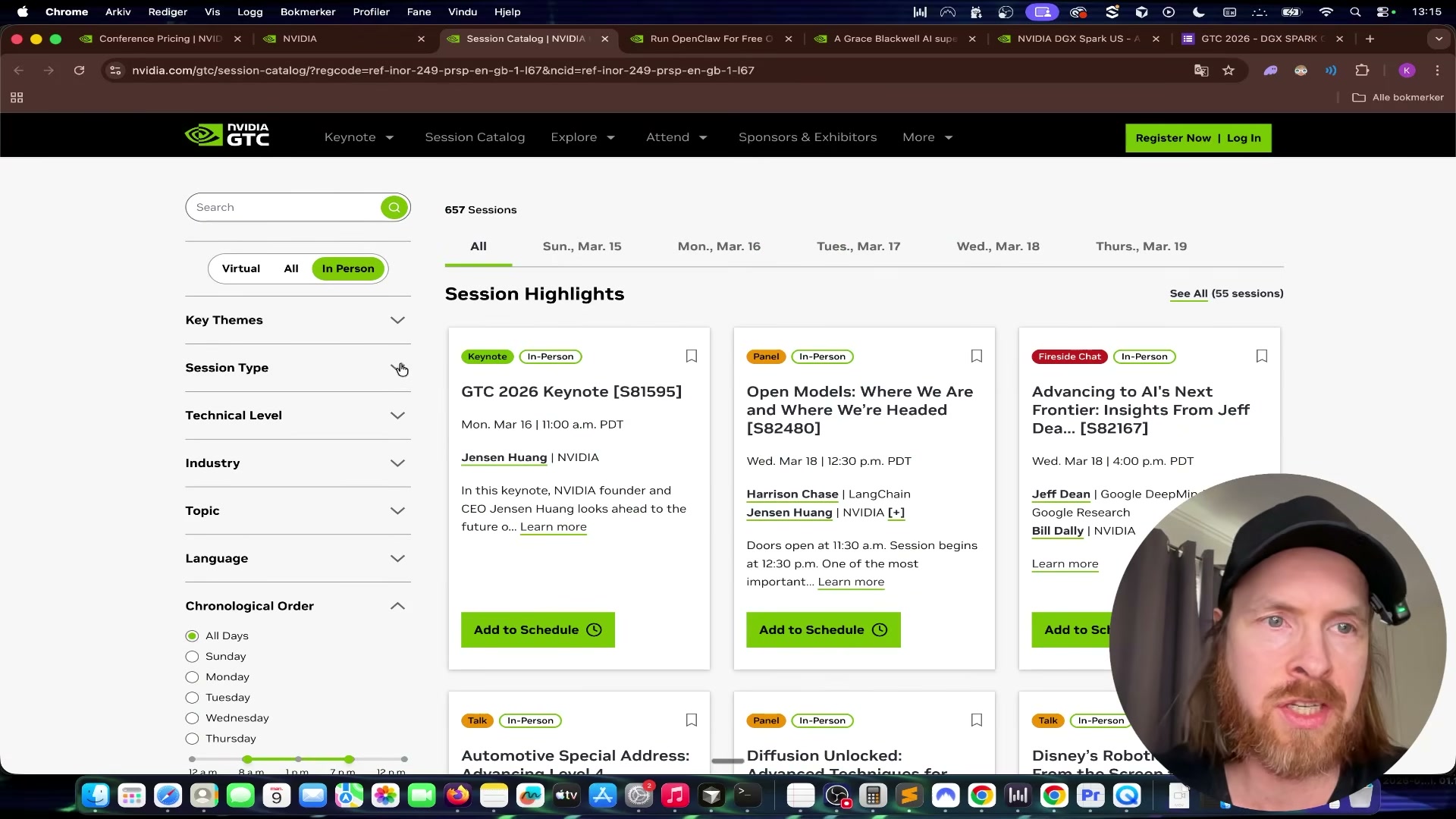Switch to the Thurs., Mar. 19 tab
1456x819 pixels.
pyautogui.click(x=1141, y=246)
